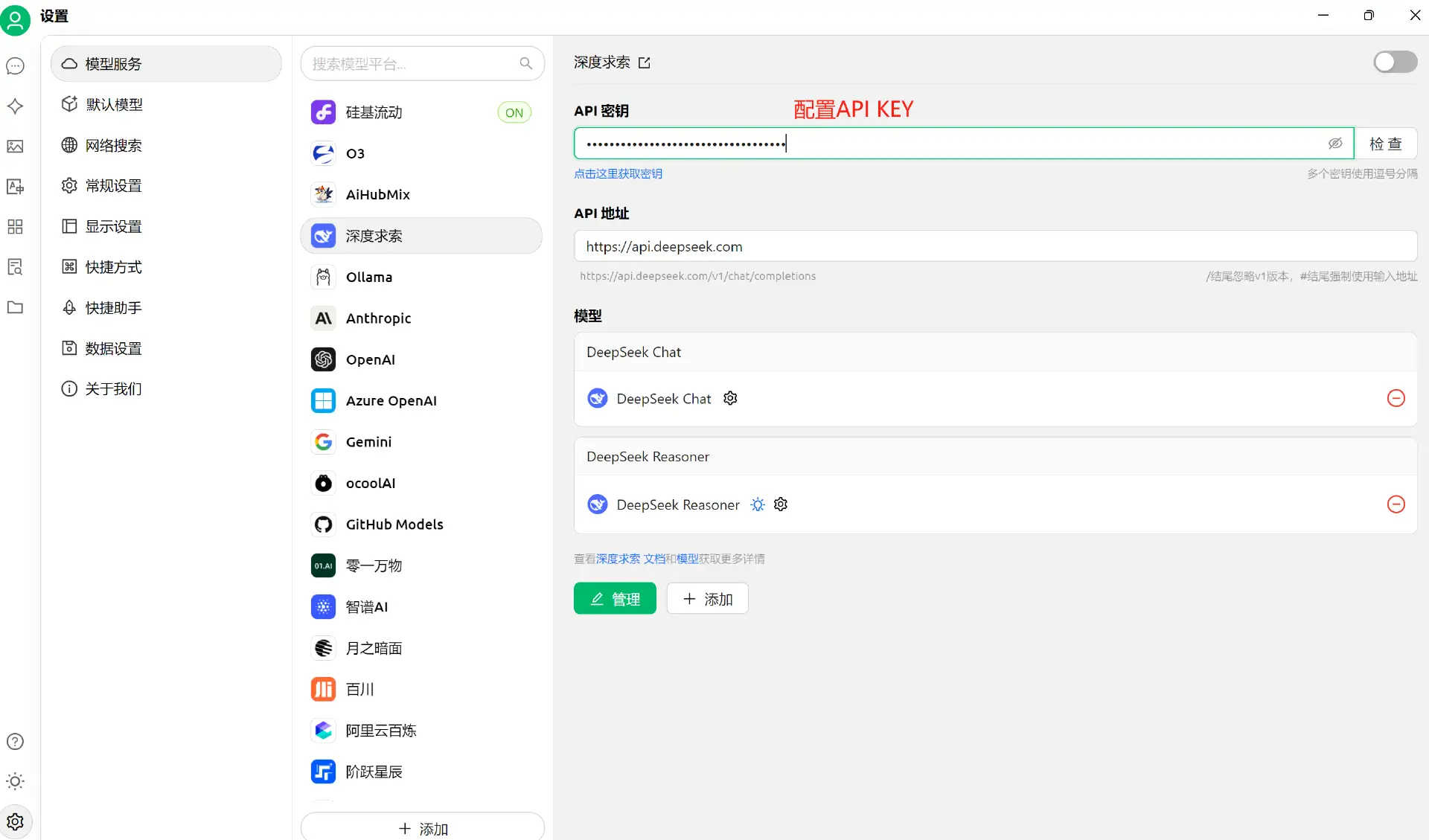
Task: Remove the DeepSeek Reasoner model
Action: (x=1396, y=504)
